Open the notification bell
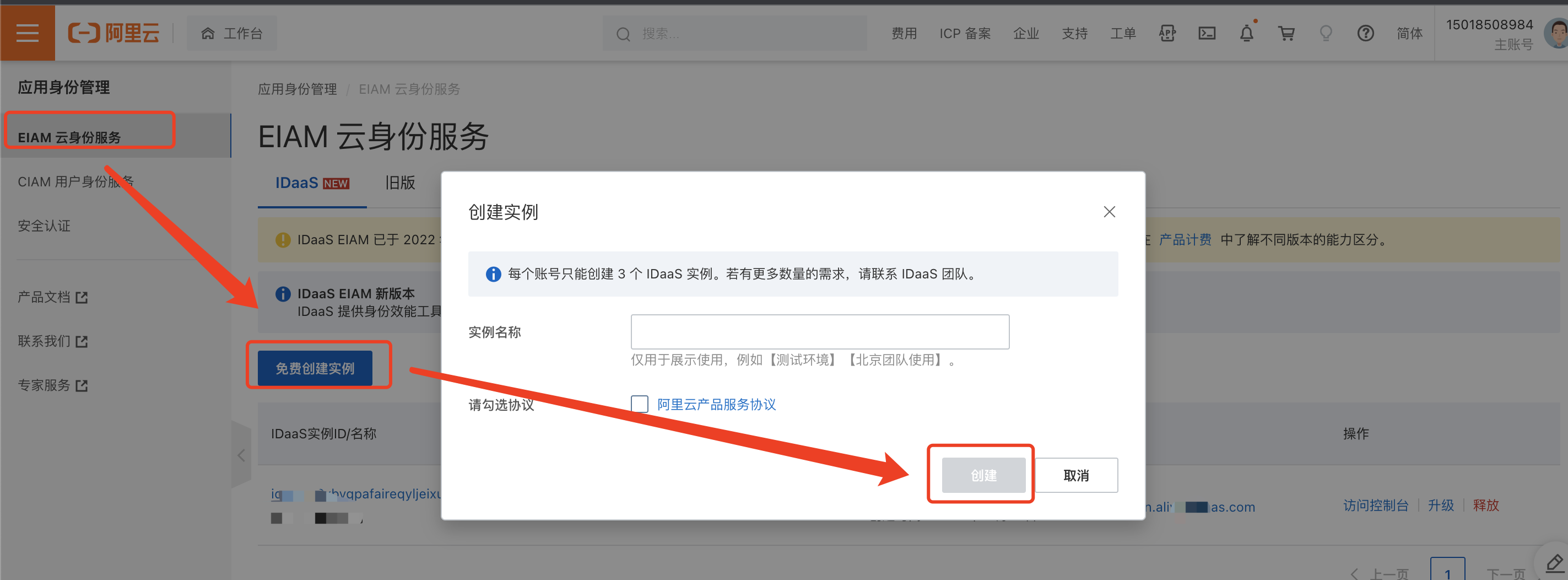The width and height of the screenshot is (1568, 580). click(1247, 33)
